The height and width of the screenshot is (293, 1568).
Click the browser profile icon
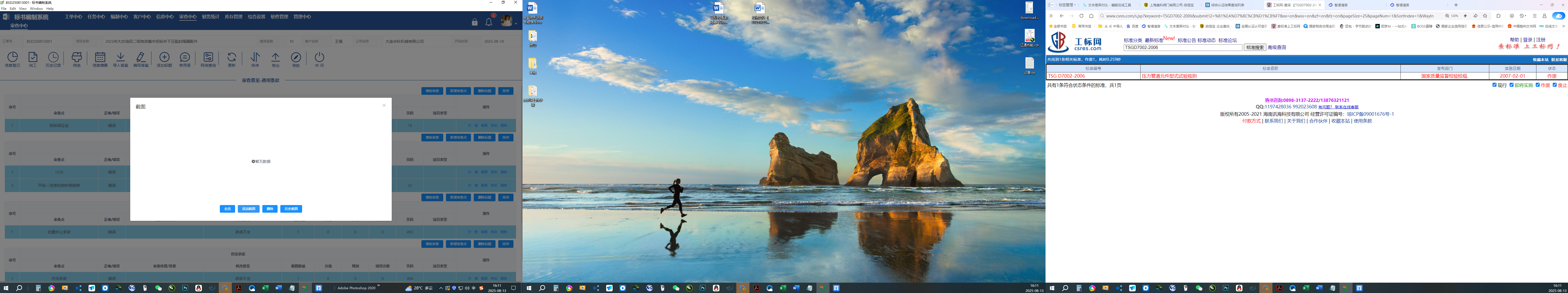tap(1544, 16)
